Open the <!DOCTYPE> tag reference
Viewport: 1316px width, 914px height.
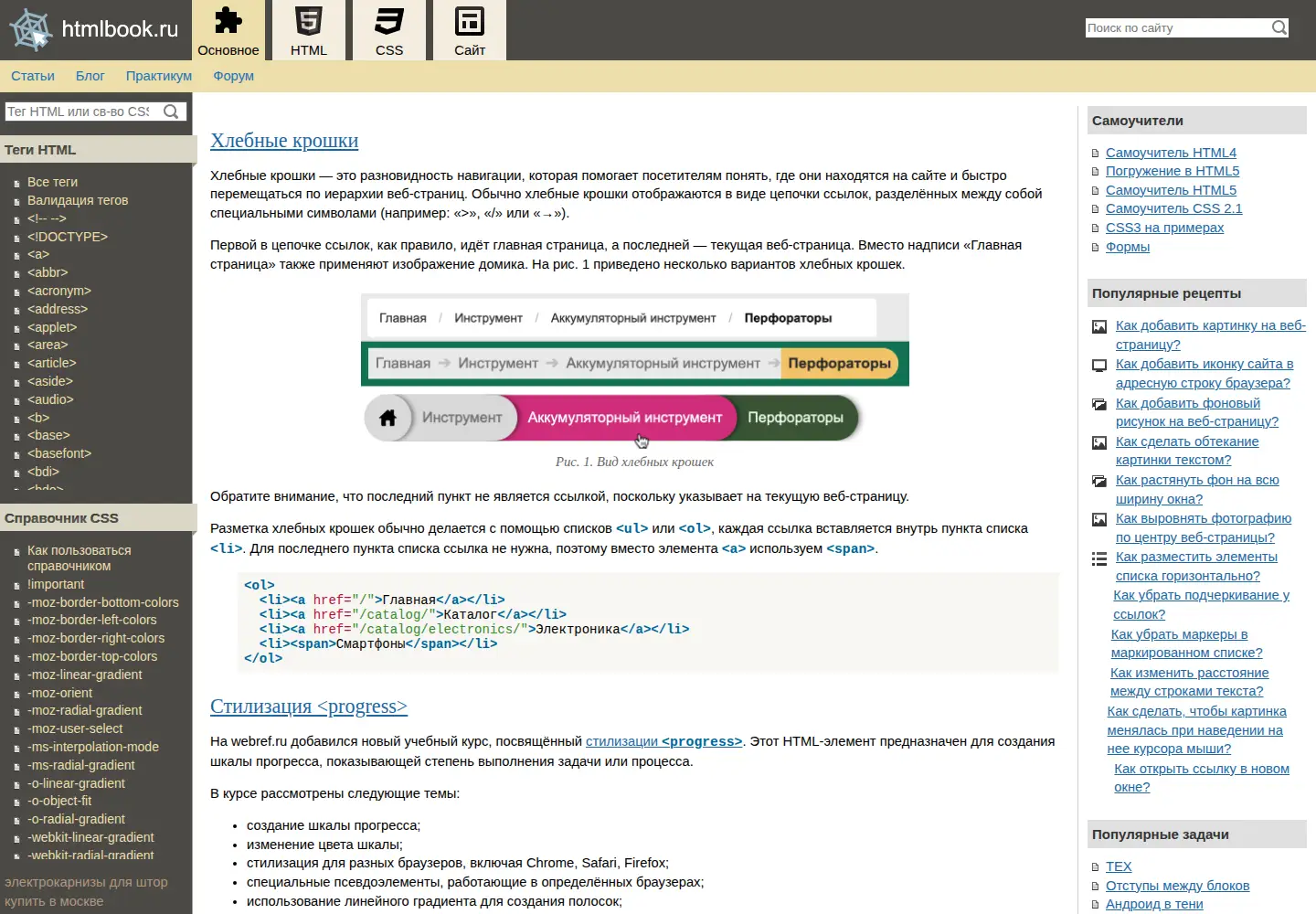[x=68, y=237]
